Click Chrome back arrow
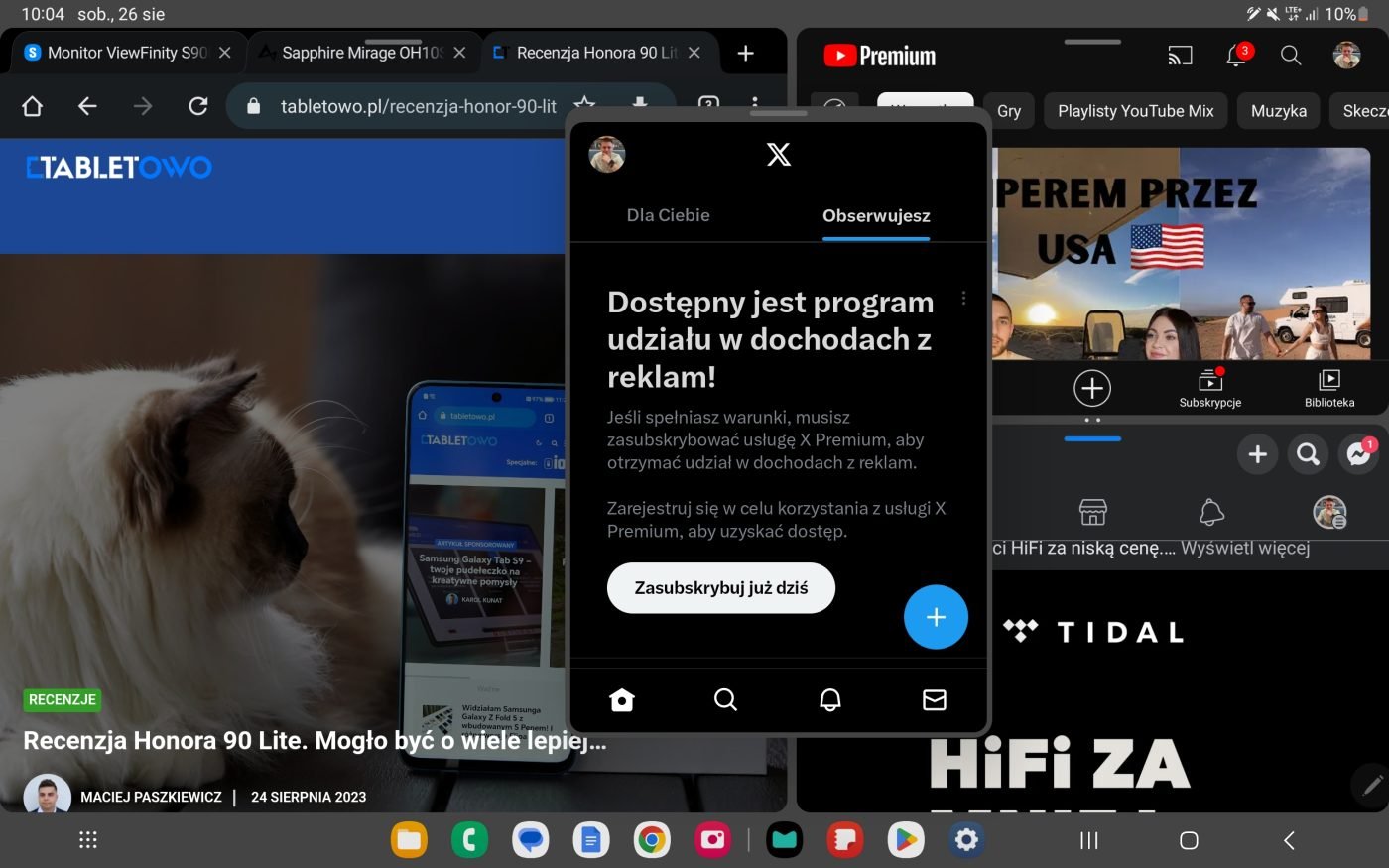The width and height of the screenshot is (1389, 868). pos(87,106)
